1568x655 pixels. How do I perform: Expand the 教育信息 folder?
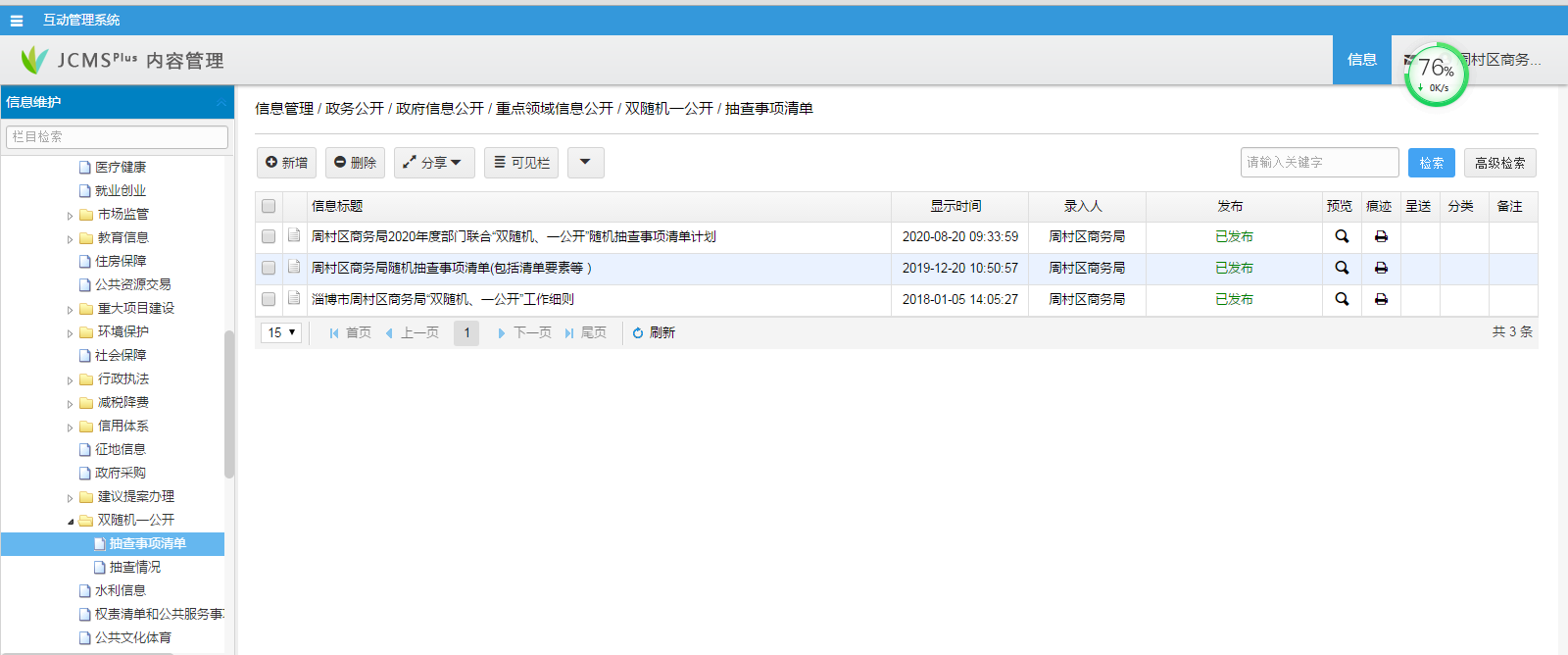pyautogui.click(x=71, y=238)
